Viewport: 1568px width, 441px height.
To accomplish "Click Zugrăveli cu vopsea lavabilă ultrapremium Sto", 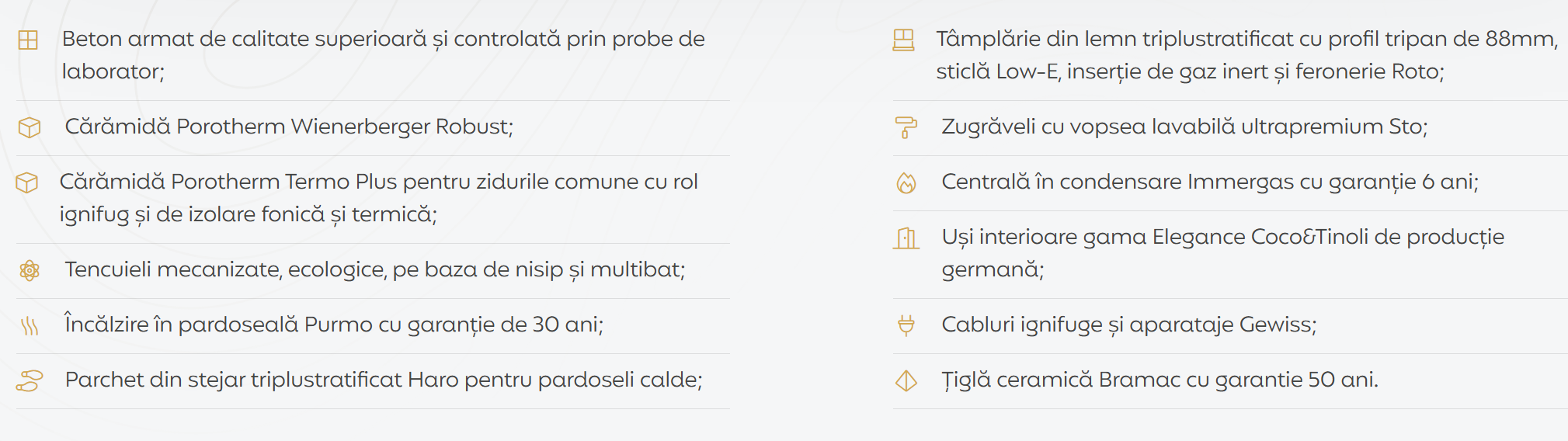I will pos(1184,127).
